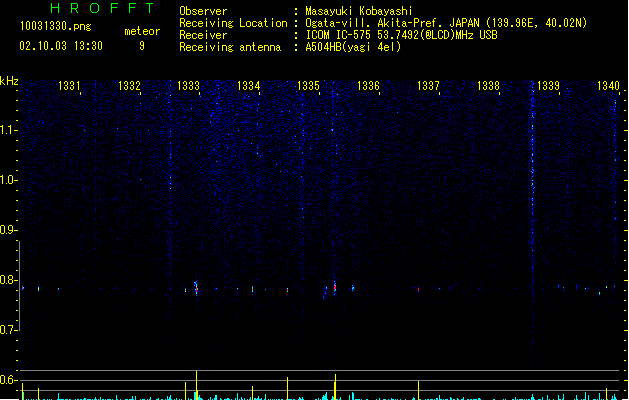Click the 0.6 frequency axis label

click(x=8, y=380)
